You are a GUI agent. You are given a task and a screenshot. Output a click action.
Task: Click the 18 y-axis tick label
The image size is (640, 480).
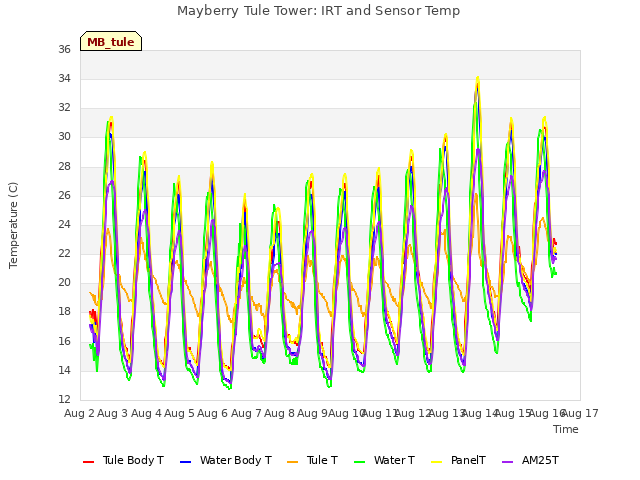click(x=64, y=311)
